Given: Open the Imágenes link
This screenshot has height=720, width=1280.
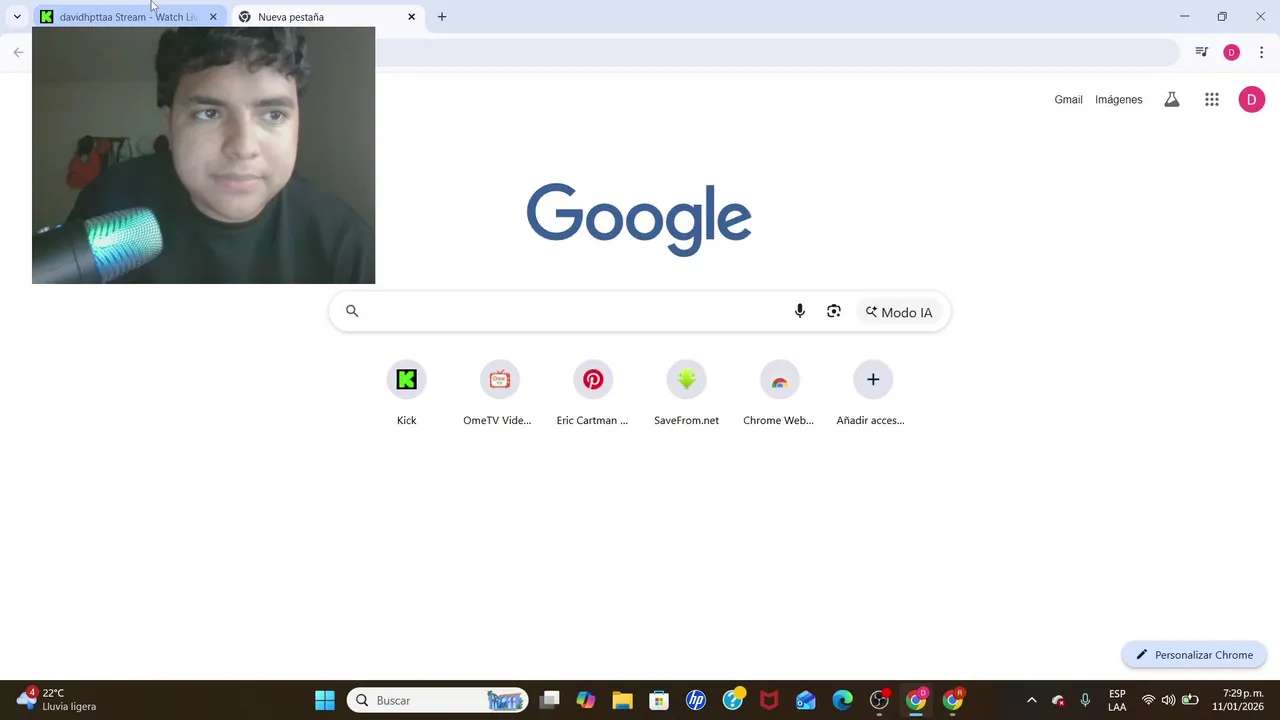Looking at the screenshot, I should pyautogui.click(x=1118, y=100).
